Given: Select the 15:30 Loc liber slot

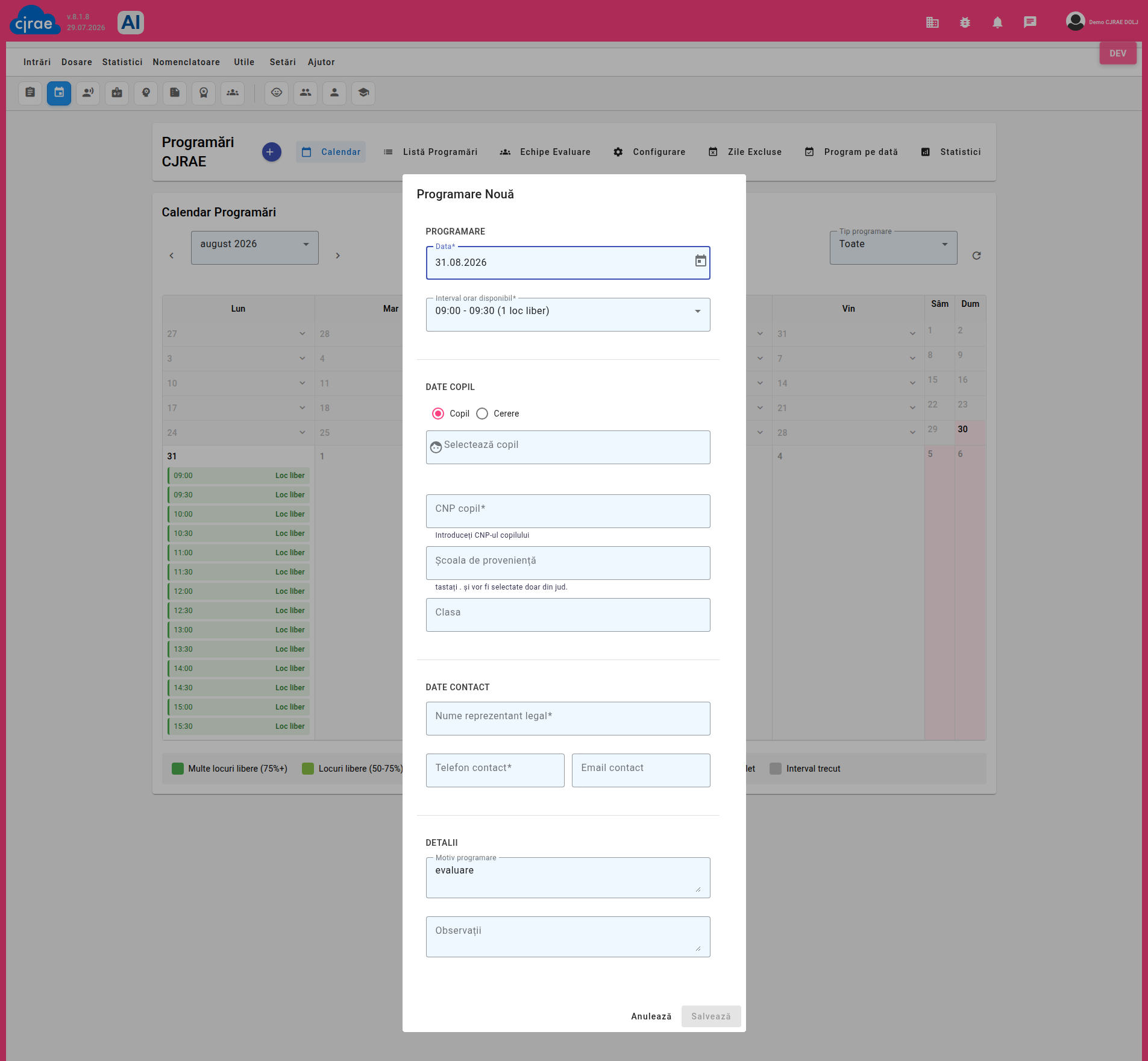Looking at the screenshot, I should 239,726.
